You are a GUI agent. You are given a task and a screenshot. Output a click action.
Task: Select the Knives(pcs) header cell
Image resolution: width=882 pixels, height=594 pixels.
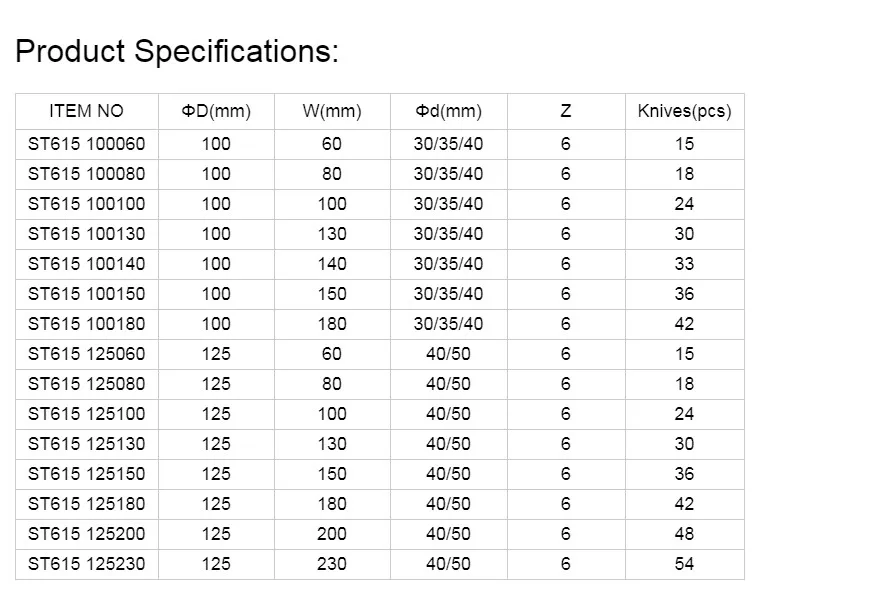pos(685,111)
